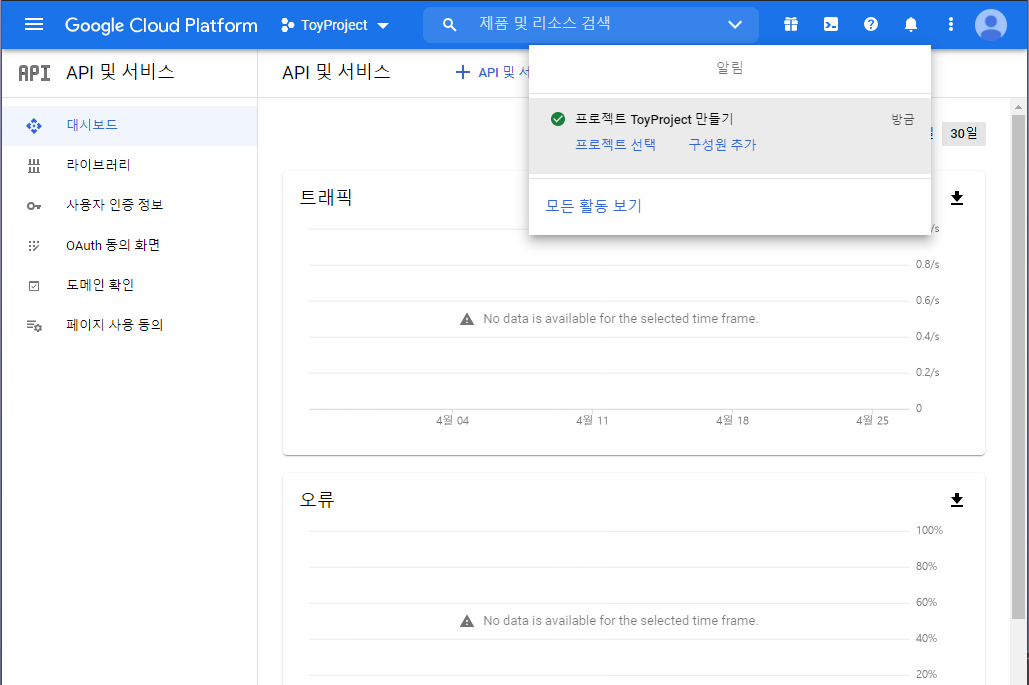Click the 오류 chart title
This screenshot has width=1029, height=685.
click(317, 500)
